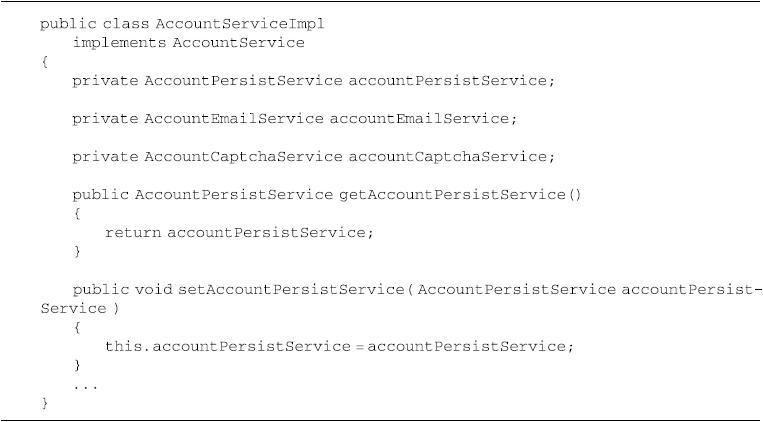Click the 'this' keyword in the setter

click(124, 347)
